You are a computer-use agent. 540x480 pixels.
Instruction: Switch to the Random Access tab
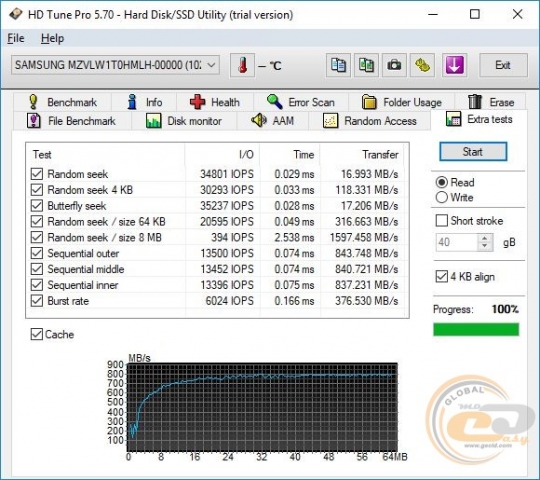point(370,121)
